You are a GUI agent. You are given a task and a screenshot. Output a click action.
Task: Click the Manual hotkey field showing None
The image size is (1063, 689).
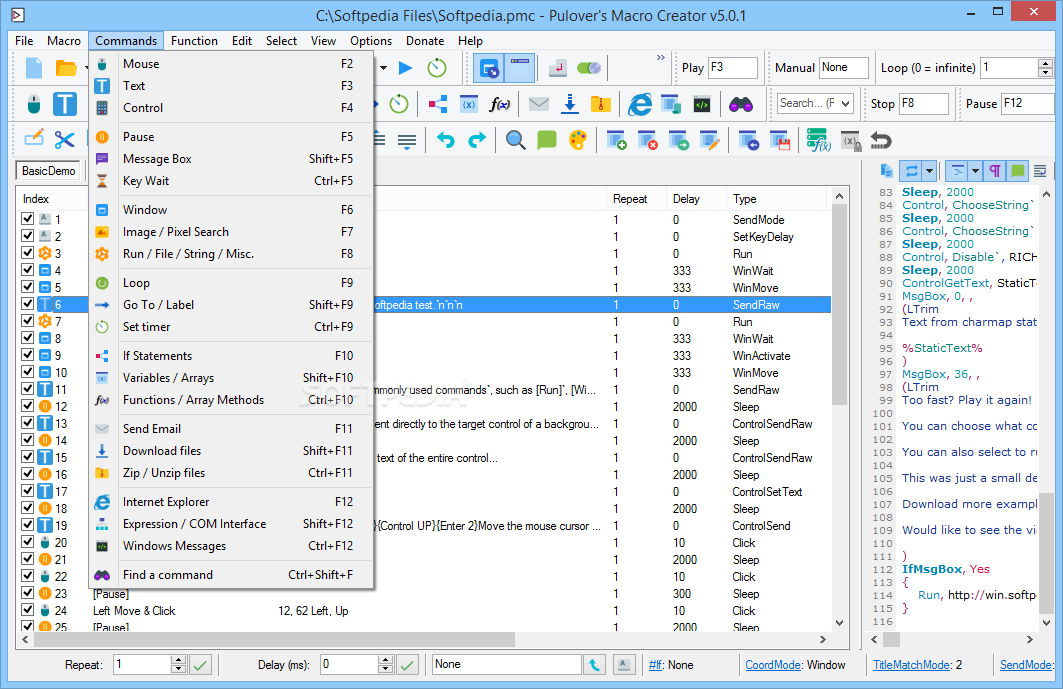843,68
